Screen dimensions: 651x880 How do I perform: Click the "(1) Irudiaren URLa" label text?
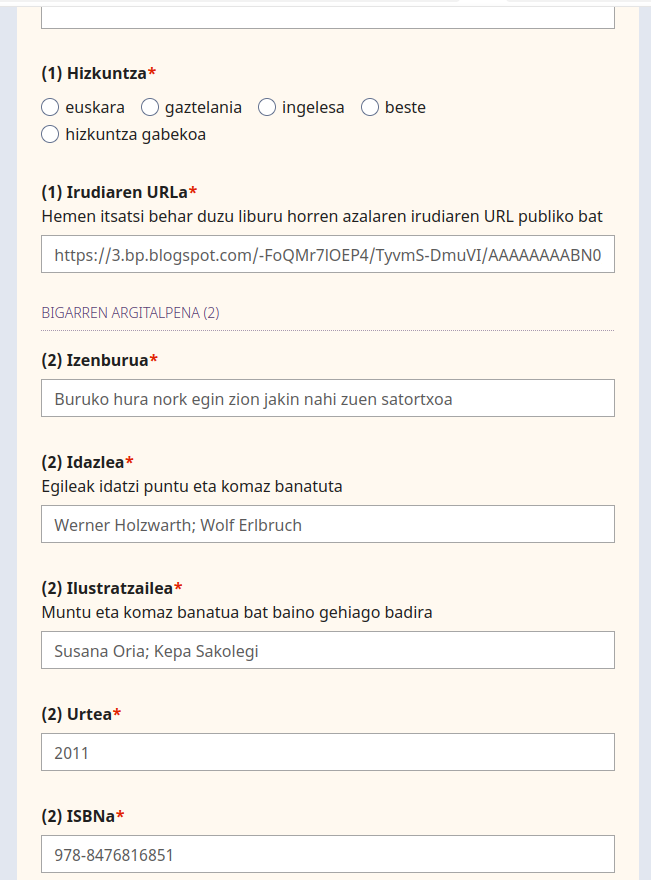(x=114, y=191)
